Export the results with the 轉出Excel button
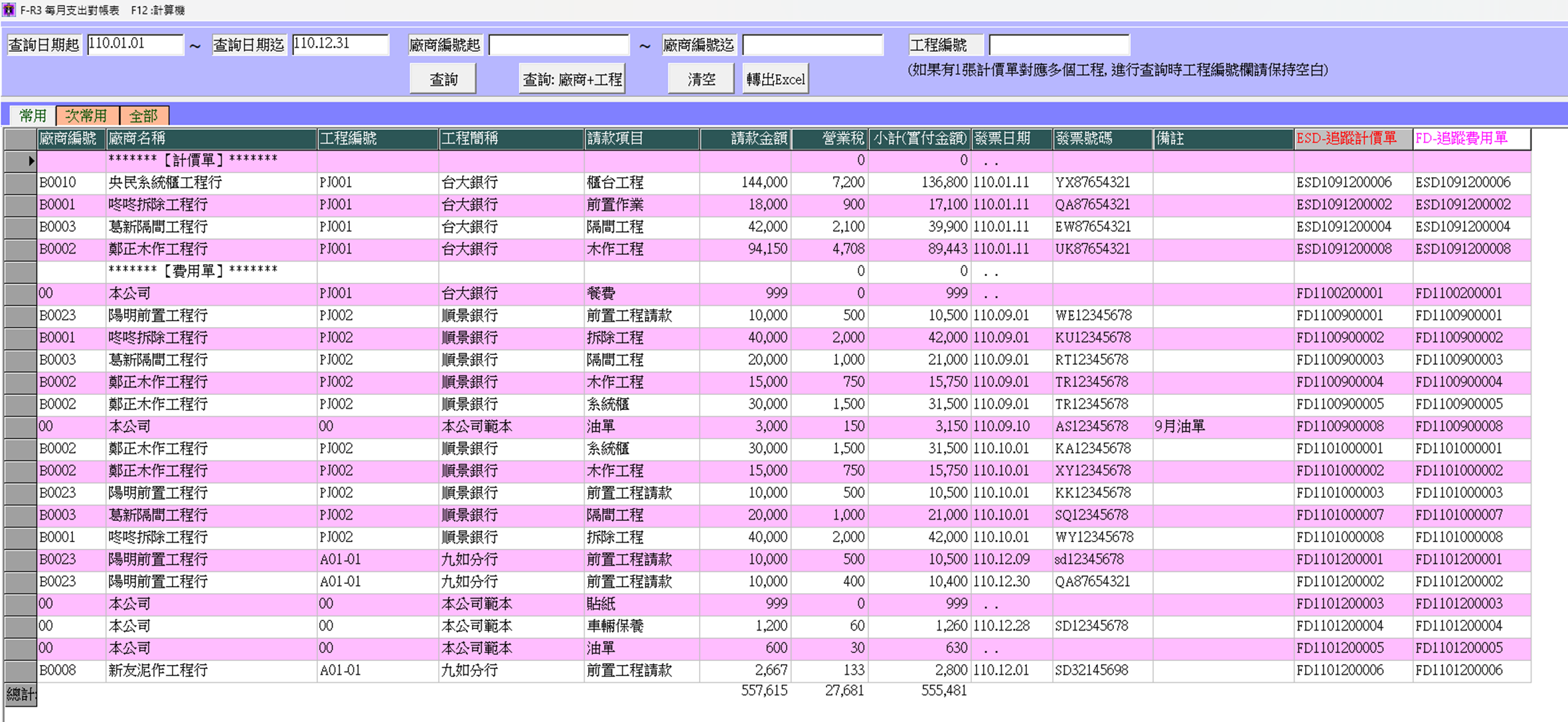This screenshot has width=1568, height=722. 775,79
